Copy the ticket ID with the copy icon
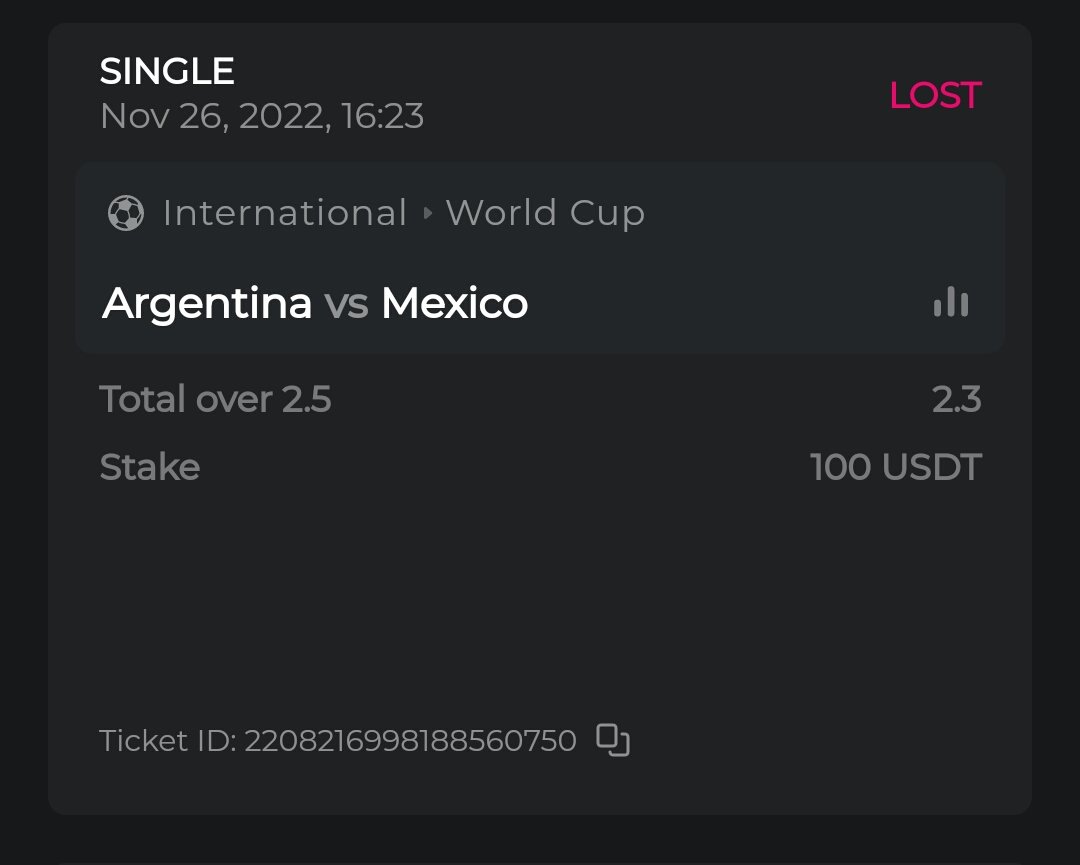The image size is (1080, 865). coord(613,740)
